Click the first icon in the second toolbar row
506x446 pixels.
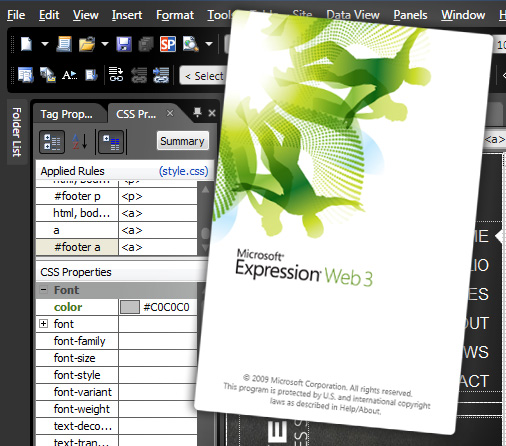(26, 75)
